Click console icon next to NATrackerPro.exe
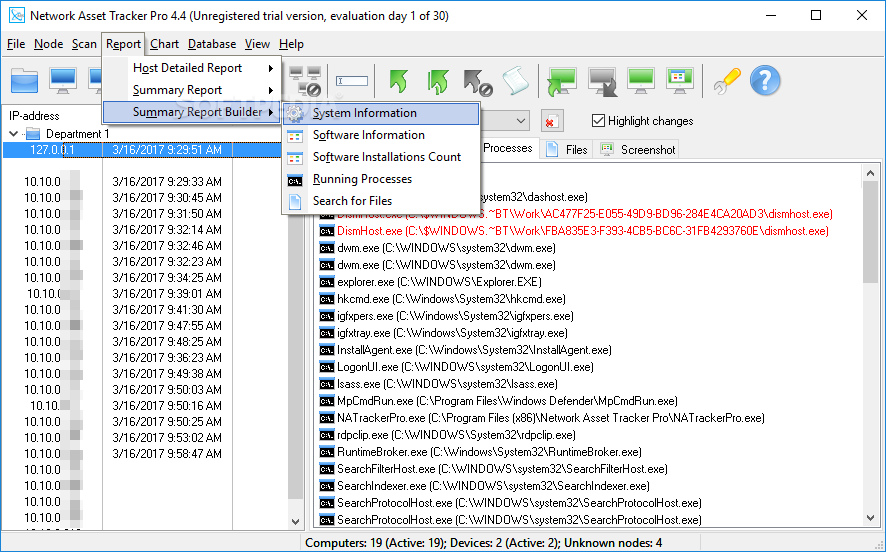Screen dimensions: 886x552 click(x=327, y=418)
